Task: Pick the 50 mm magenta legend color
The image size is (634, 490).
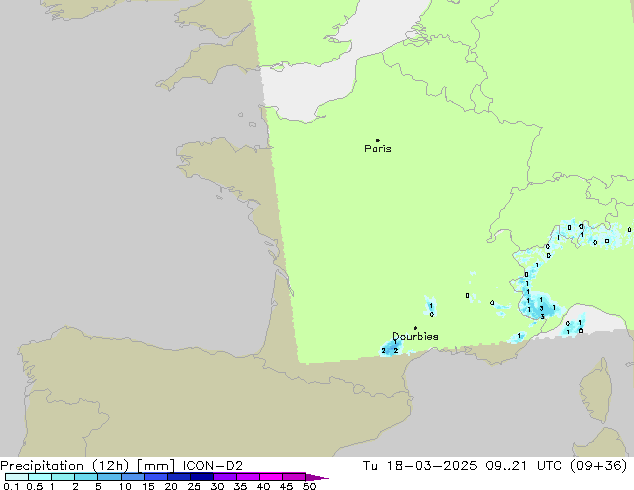Action: click(306, 477)
